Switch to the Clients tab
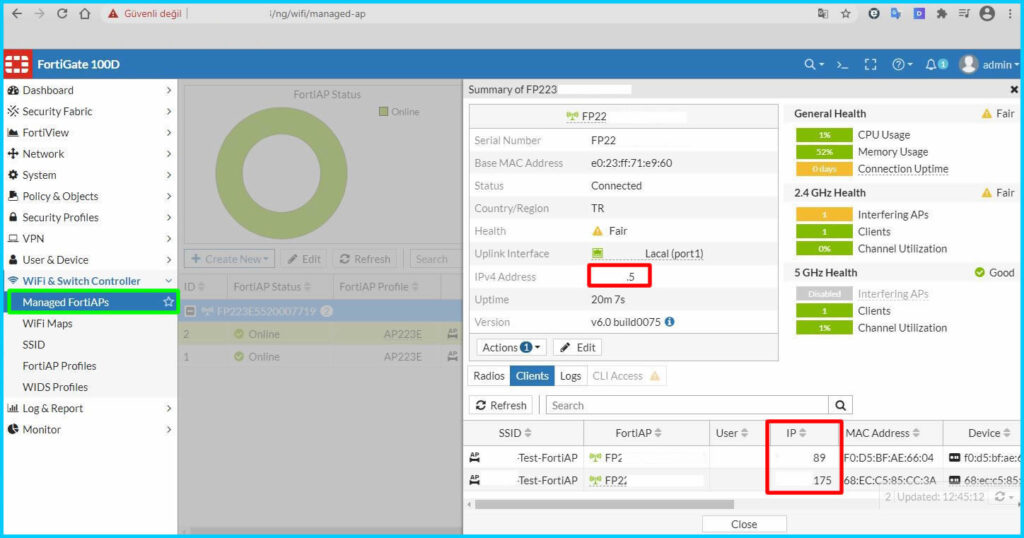Image resolution: width=1024 pixels, height=538 pixels. point(532,376)
